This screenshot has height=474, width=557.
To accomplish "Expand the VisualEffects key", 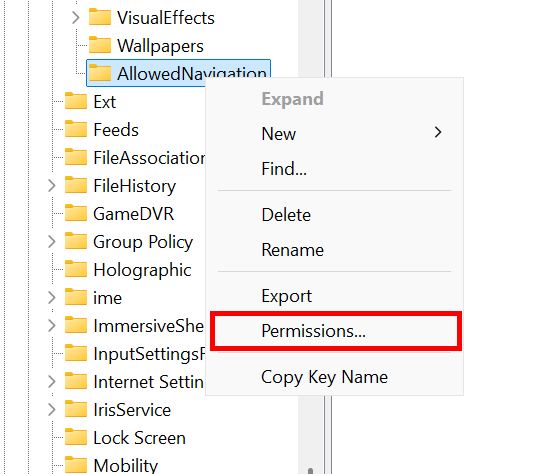I will coord(76,17).
